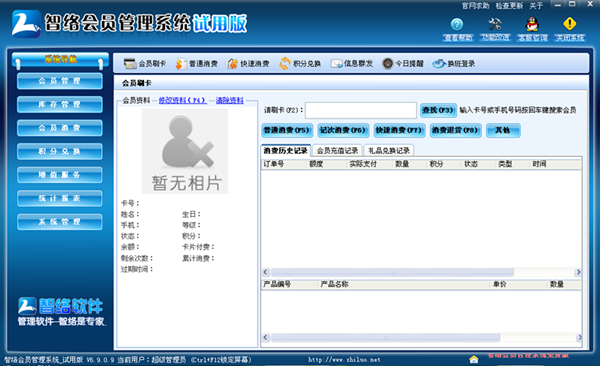This screenshot has height=366, width=600.
Task: Click history table scrollbar left arrow
Action: [x=266, y=272]
